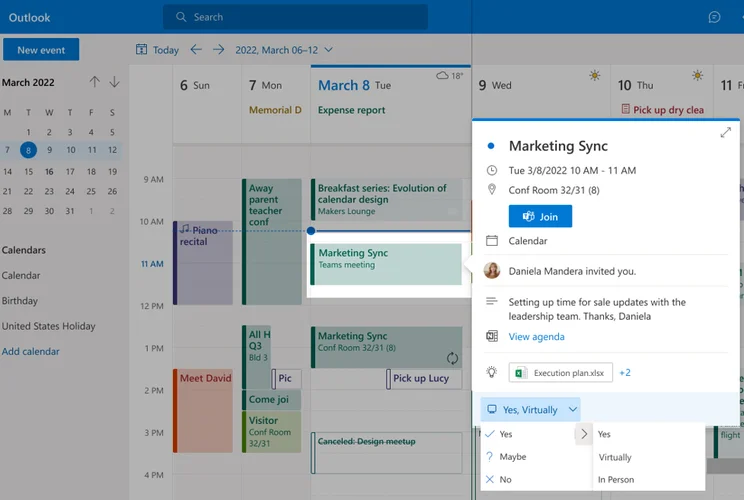Select Yes in the attendance submenu

(x=604, y=434)
